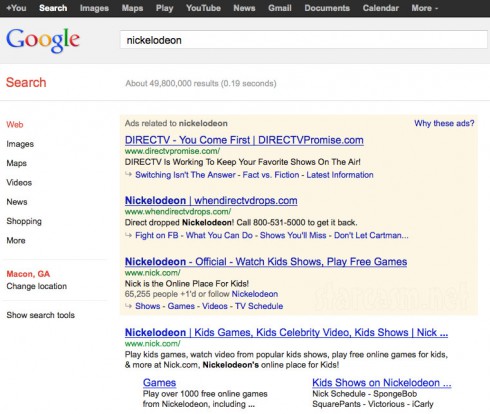Select News in the left sidebar
490x414 pixels.
tap(17, 202)
